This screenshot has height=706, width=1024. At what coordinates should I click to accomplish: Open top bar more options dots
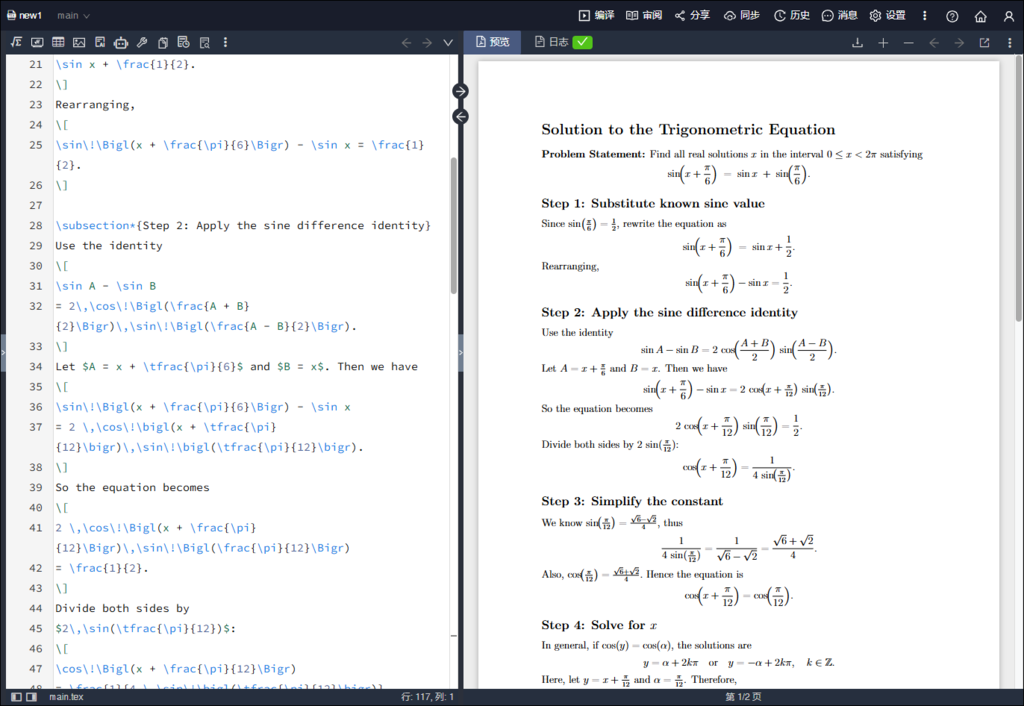tap(924, 16)
